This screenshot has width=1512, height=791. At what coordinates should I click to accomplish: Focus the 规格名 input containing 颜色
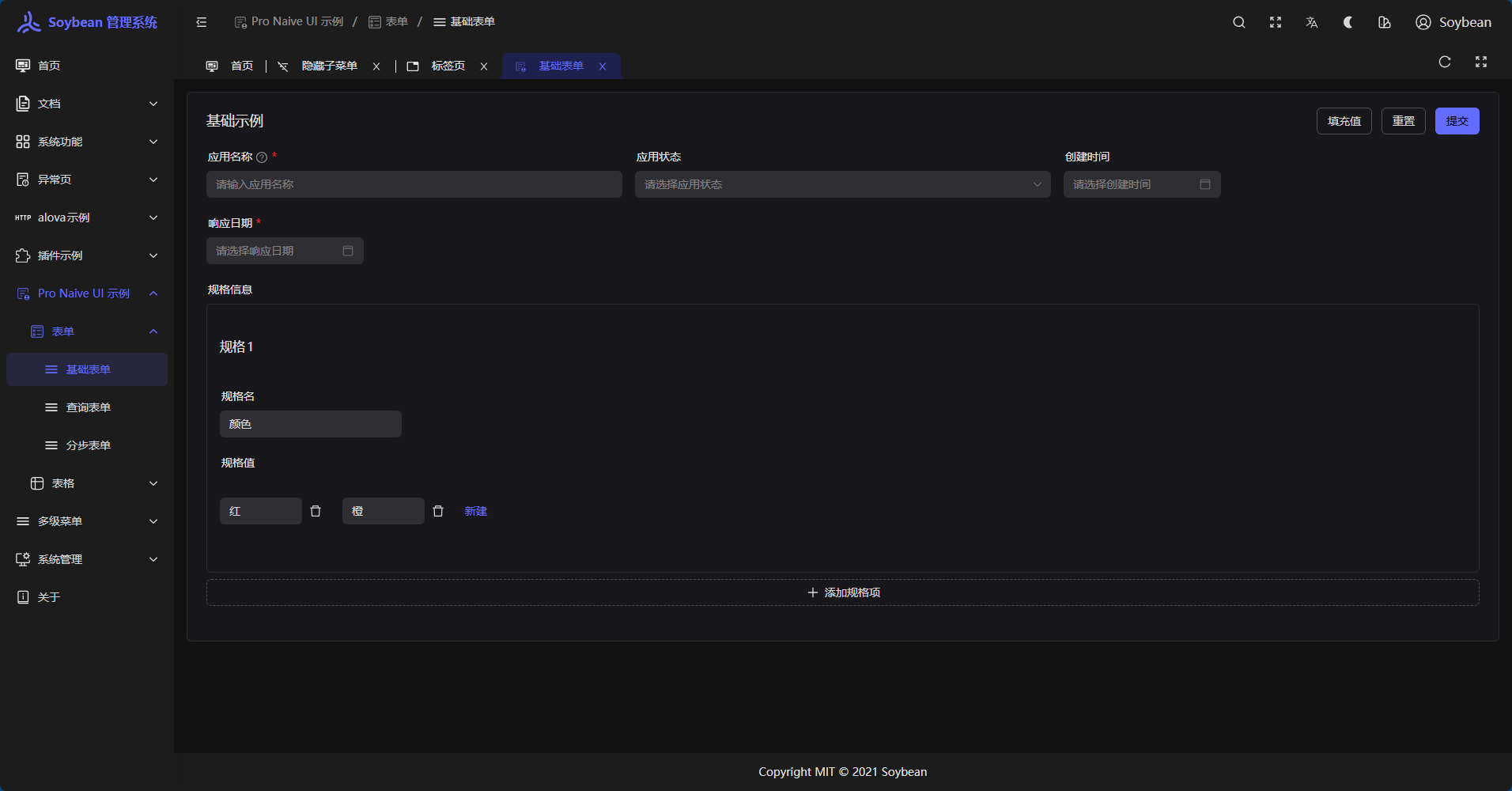pos(311,424)
